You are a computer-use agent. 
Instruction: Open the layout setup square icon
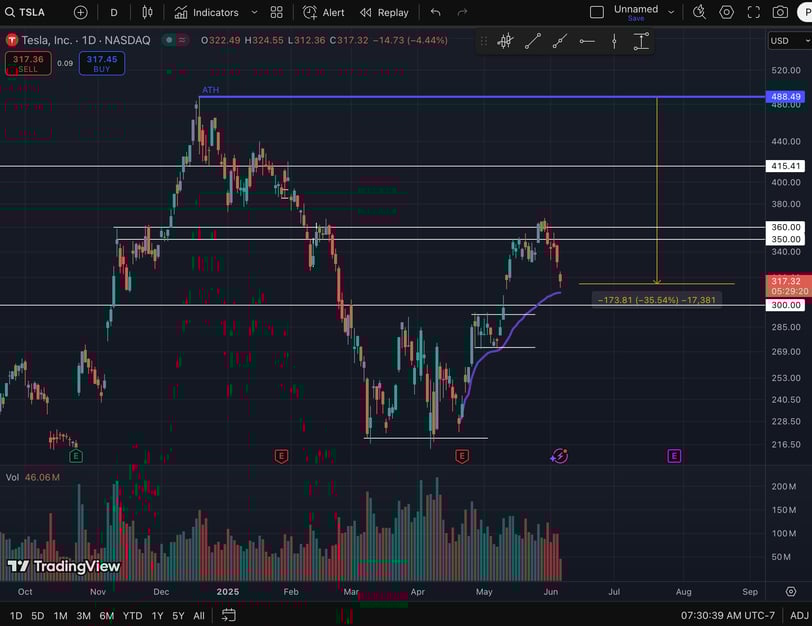click(x=597, y=12)
